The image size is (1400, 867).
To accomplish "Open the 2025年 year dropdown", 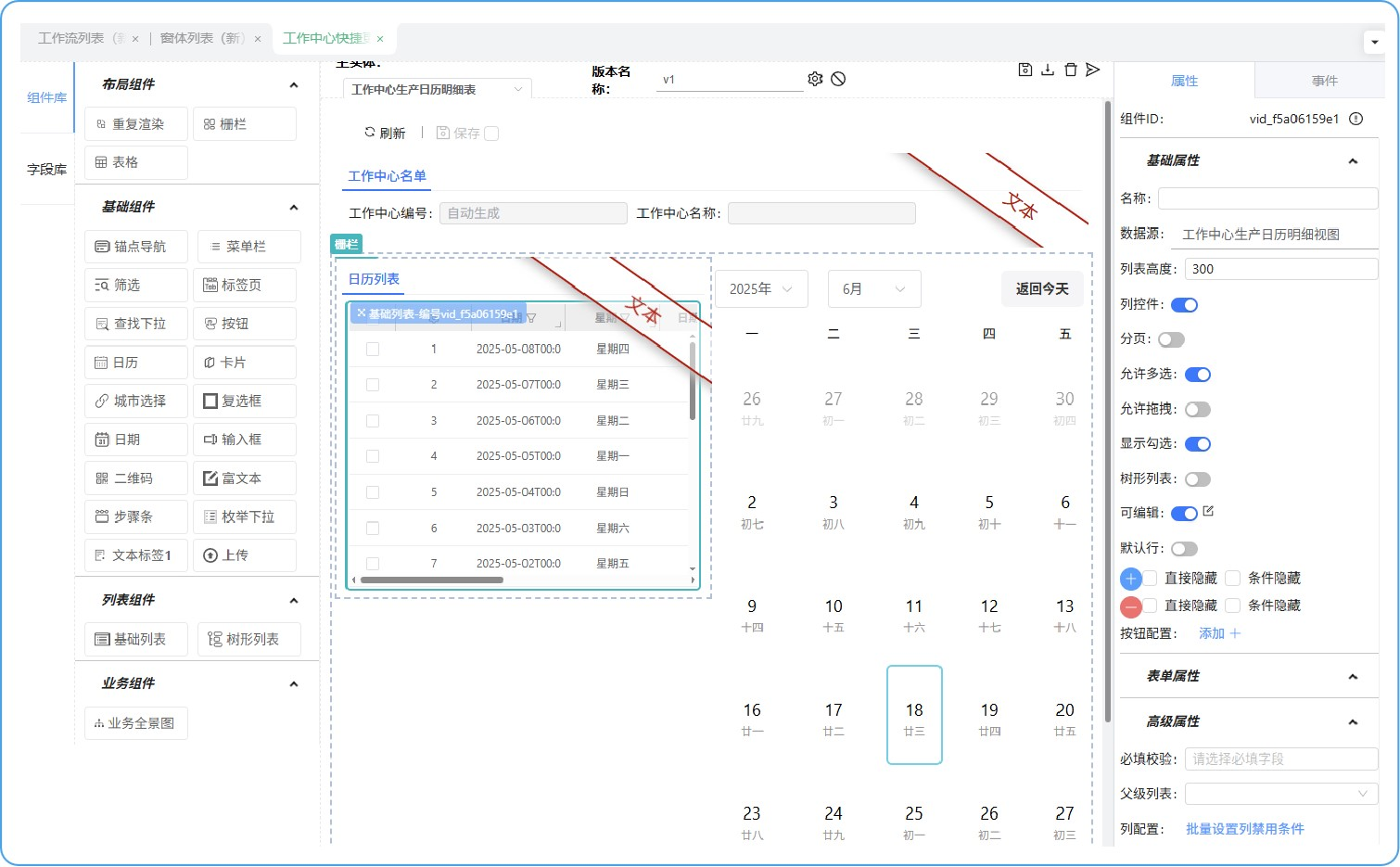I will 761,289.
